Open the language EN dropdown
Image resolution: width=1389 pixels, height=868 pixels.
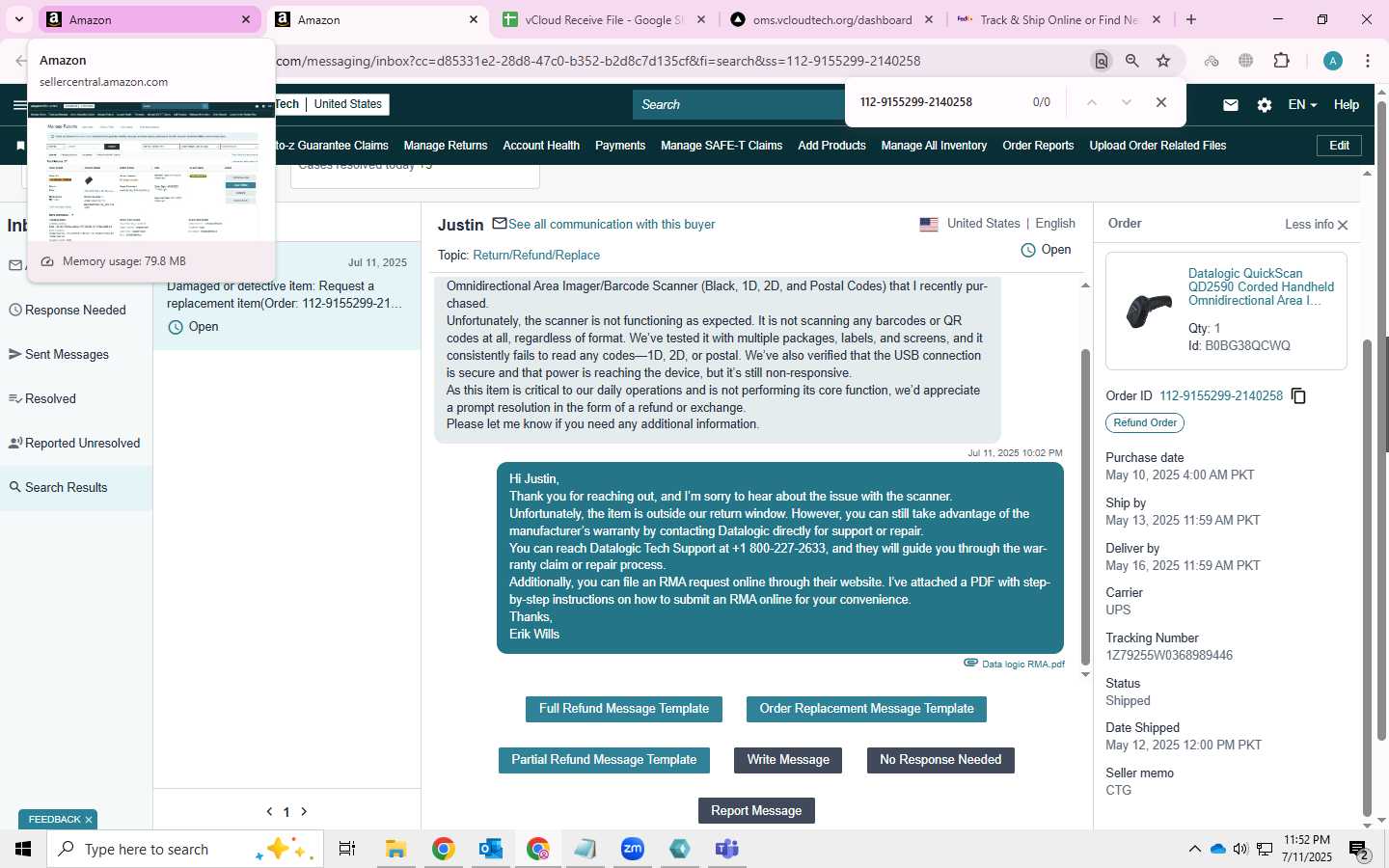pos(1302,105)
